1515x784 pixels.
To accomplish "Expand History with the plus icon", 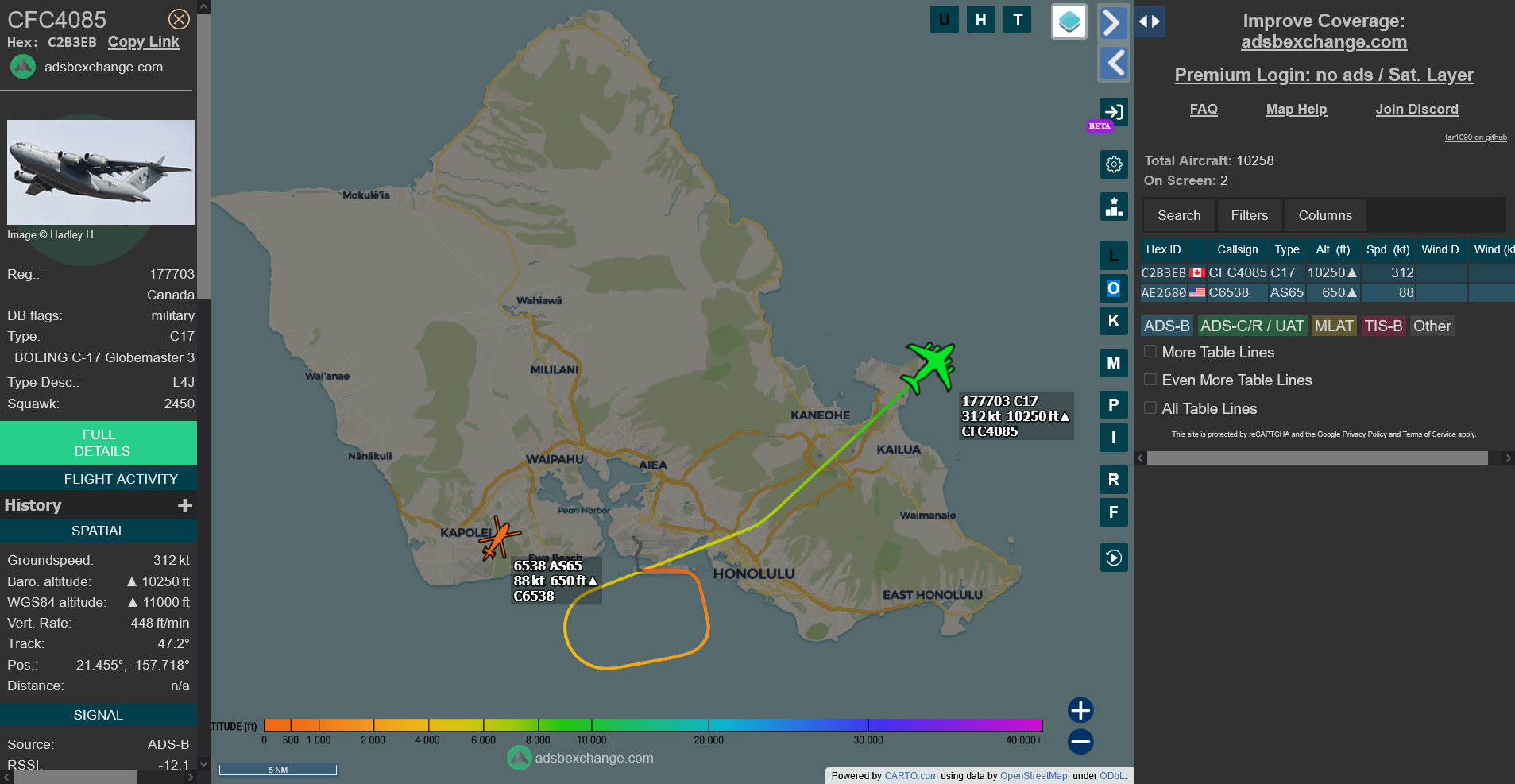I will (x=185, y=505).
